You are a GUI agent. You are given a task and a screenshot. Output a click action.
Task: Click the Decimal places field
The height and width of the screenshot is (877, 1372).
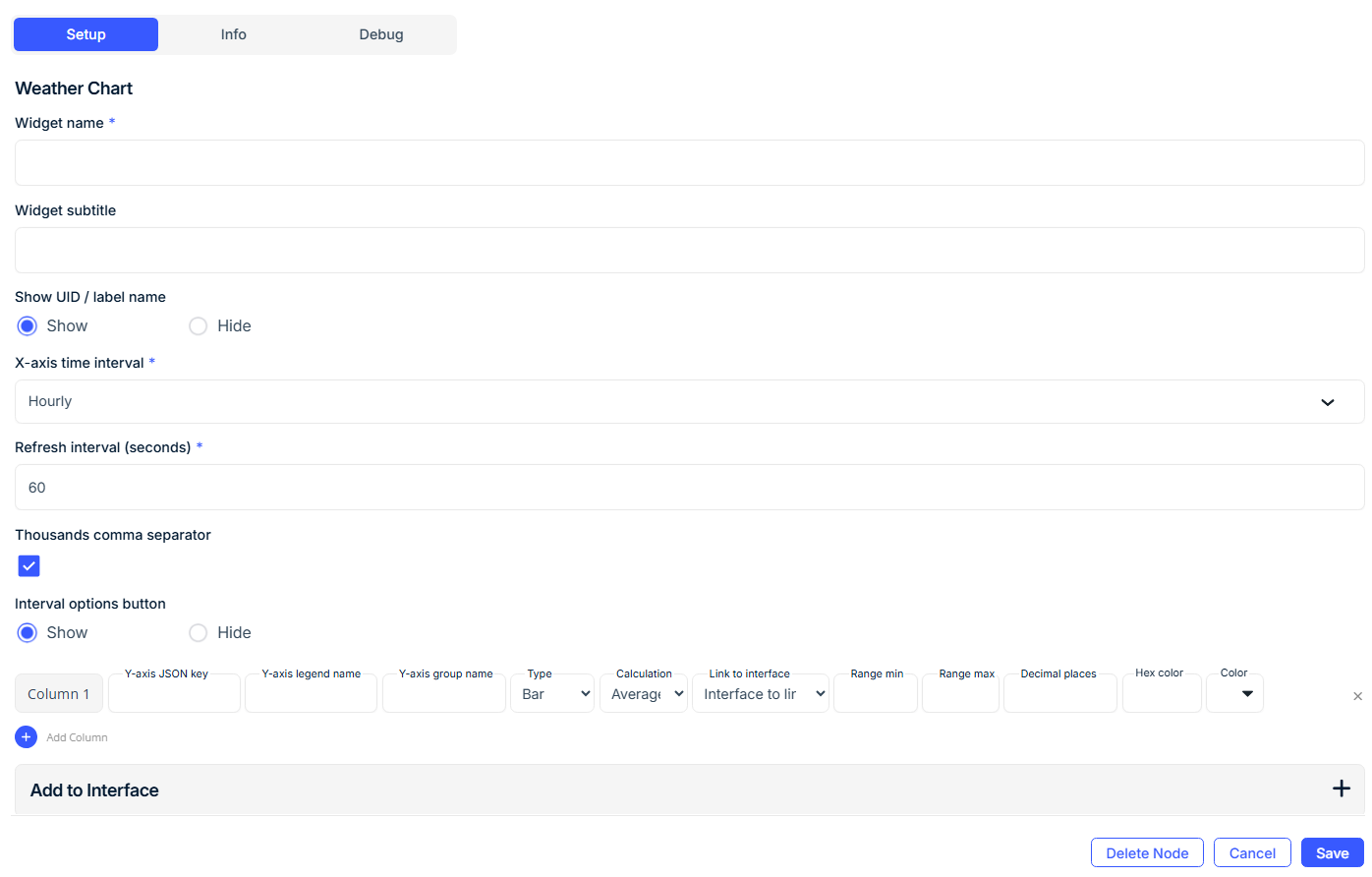pos(1060,693)
